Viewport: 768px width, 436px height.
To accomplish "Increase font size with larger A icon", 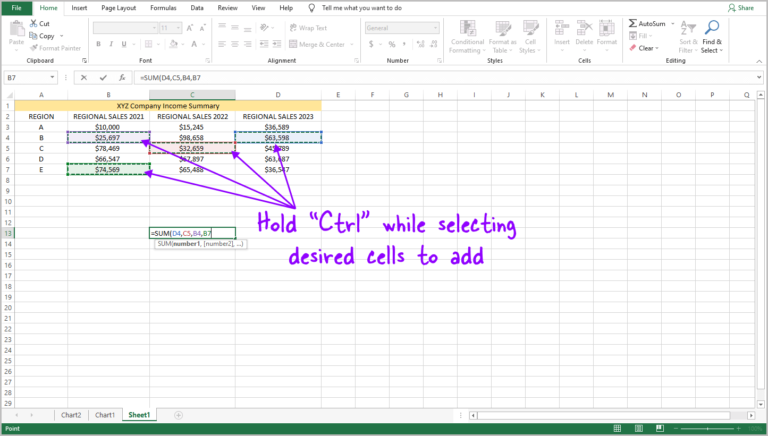I will 190,28.
